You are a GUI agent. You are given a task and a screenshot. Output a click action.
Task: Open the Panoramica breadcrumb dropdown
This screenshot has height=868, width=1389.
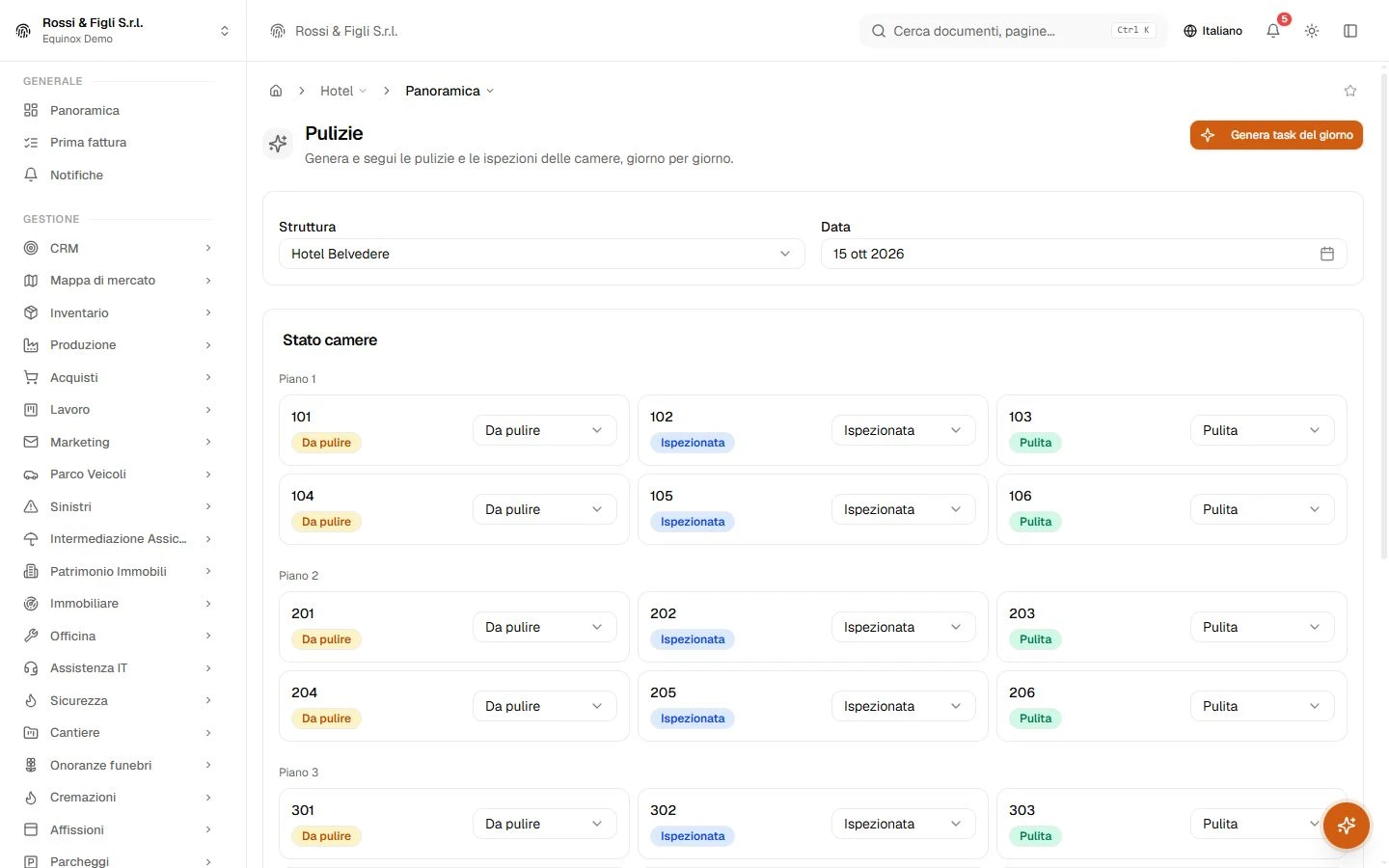point(449,91)
